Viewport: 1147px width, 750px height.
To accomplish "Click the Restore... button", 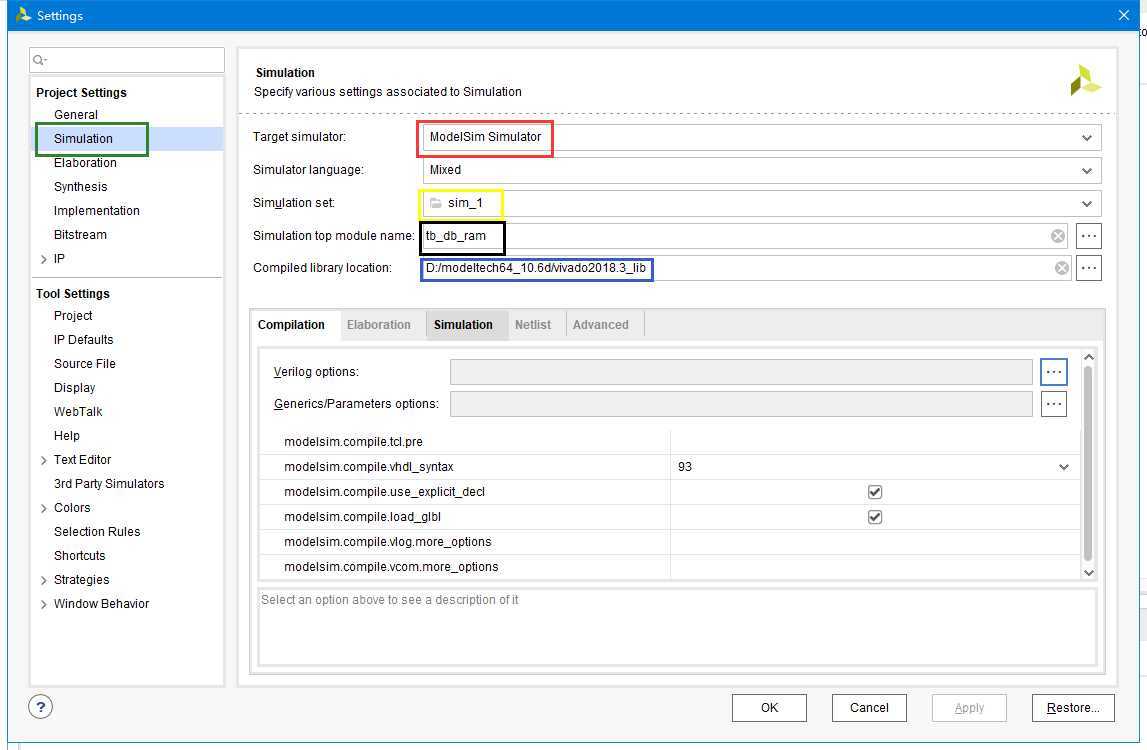I will tap(1073, 708).
